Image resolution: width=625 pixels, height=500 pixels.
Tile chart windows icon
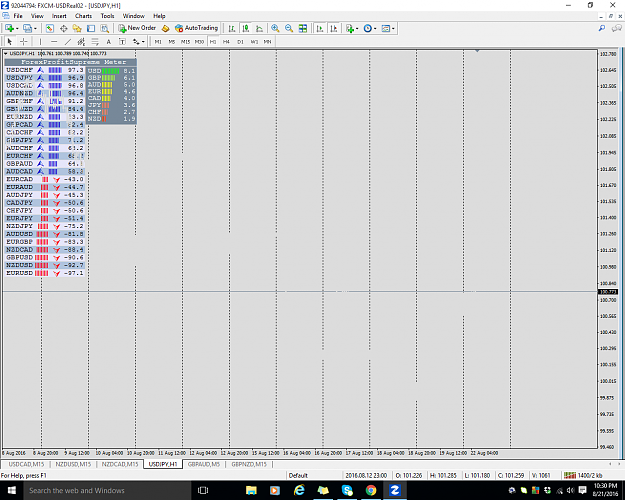pos(303,28)
